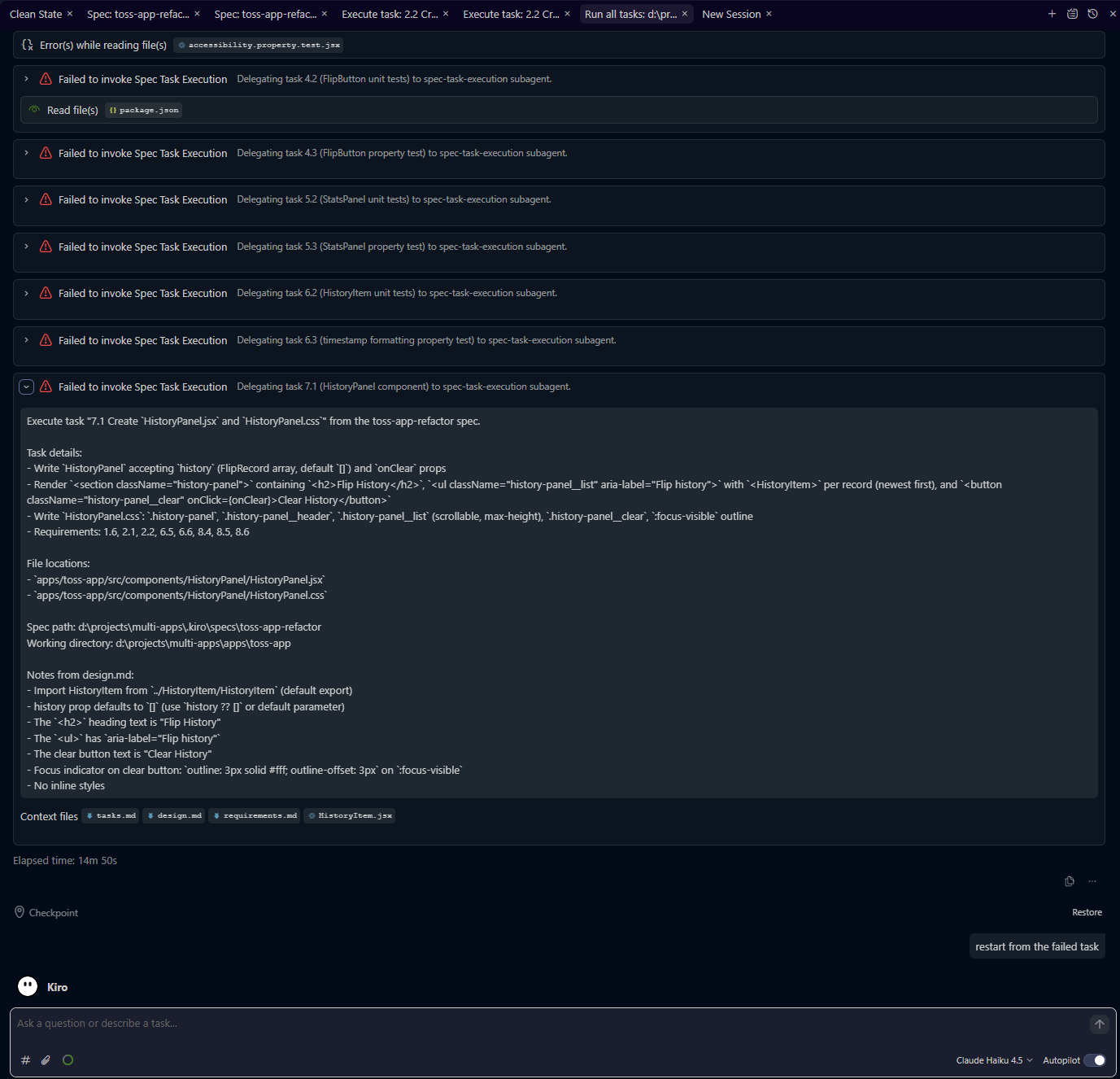Click the 'Context files' label

click(49, 816)
